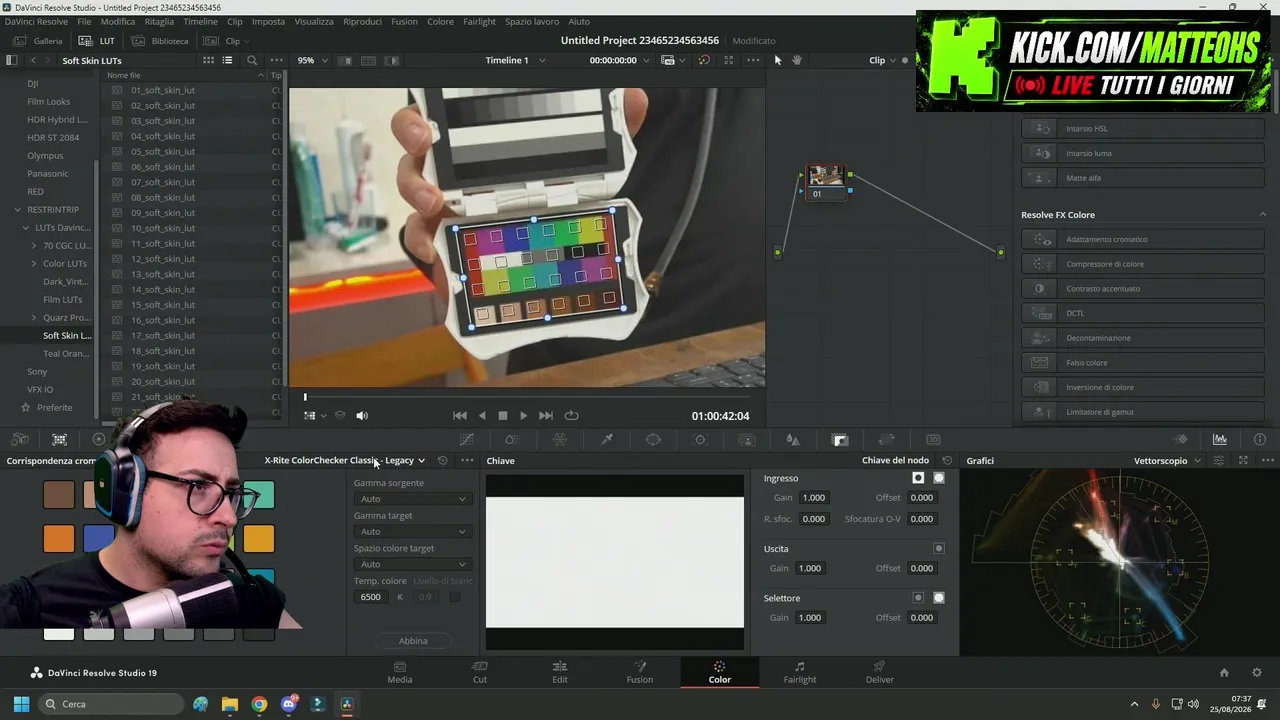Open the Timeline 1 selector dropdown
This screenshot has width=1280, height=720.
(x=515, y=60)
